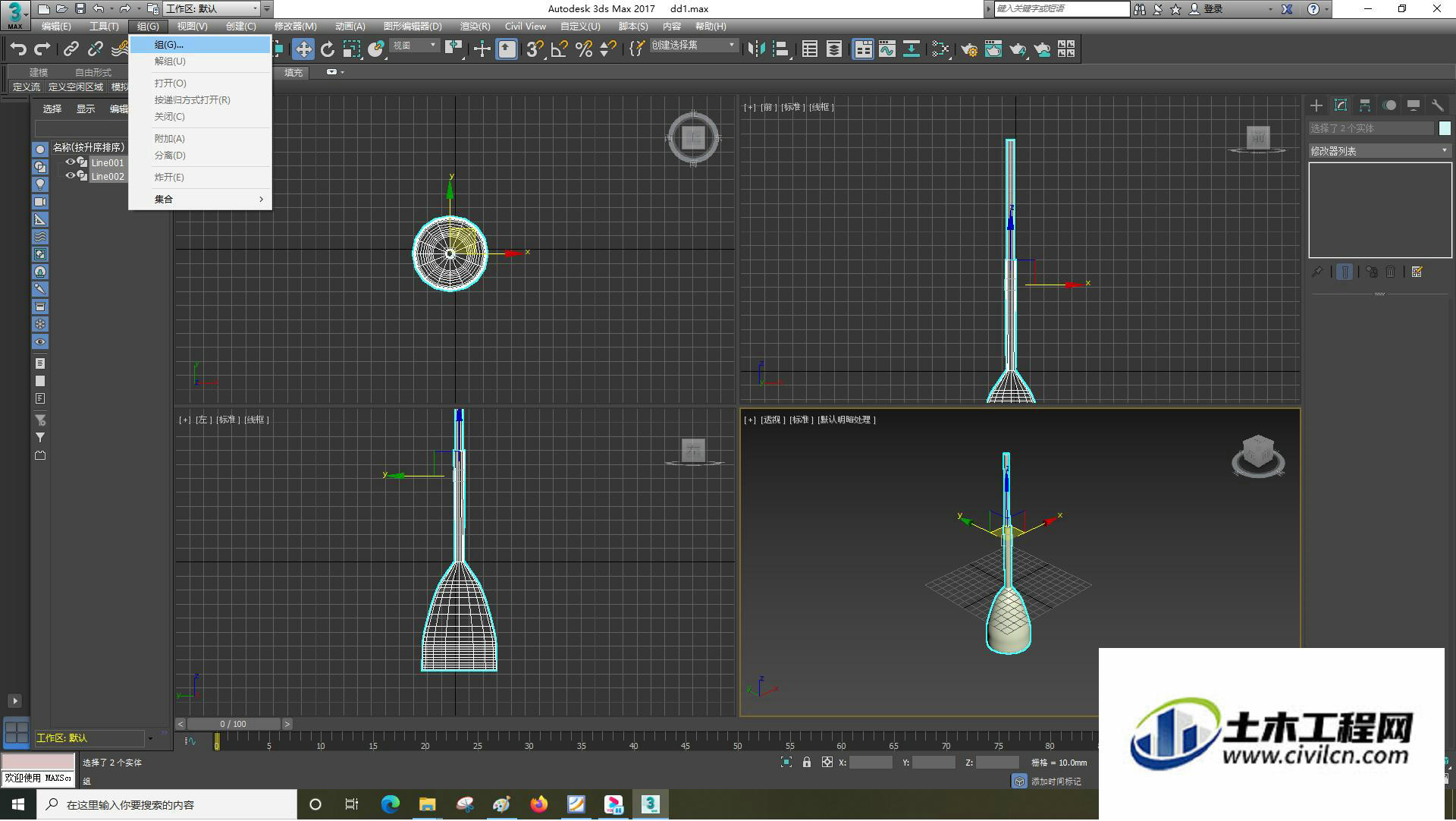
Task: Toggle visibility eye of Line001
Action: point(70,162)
